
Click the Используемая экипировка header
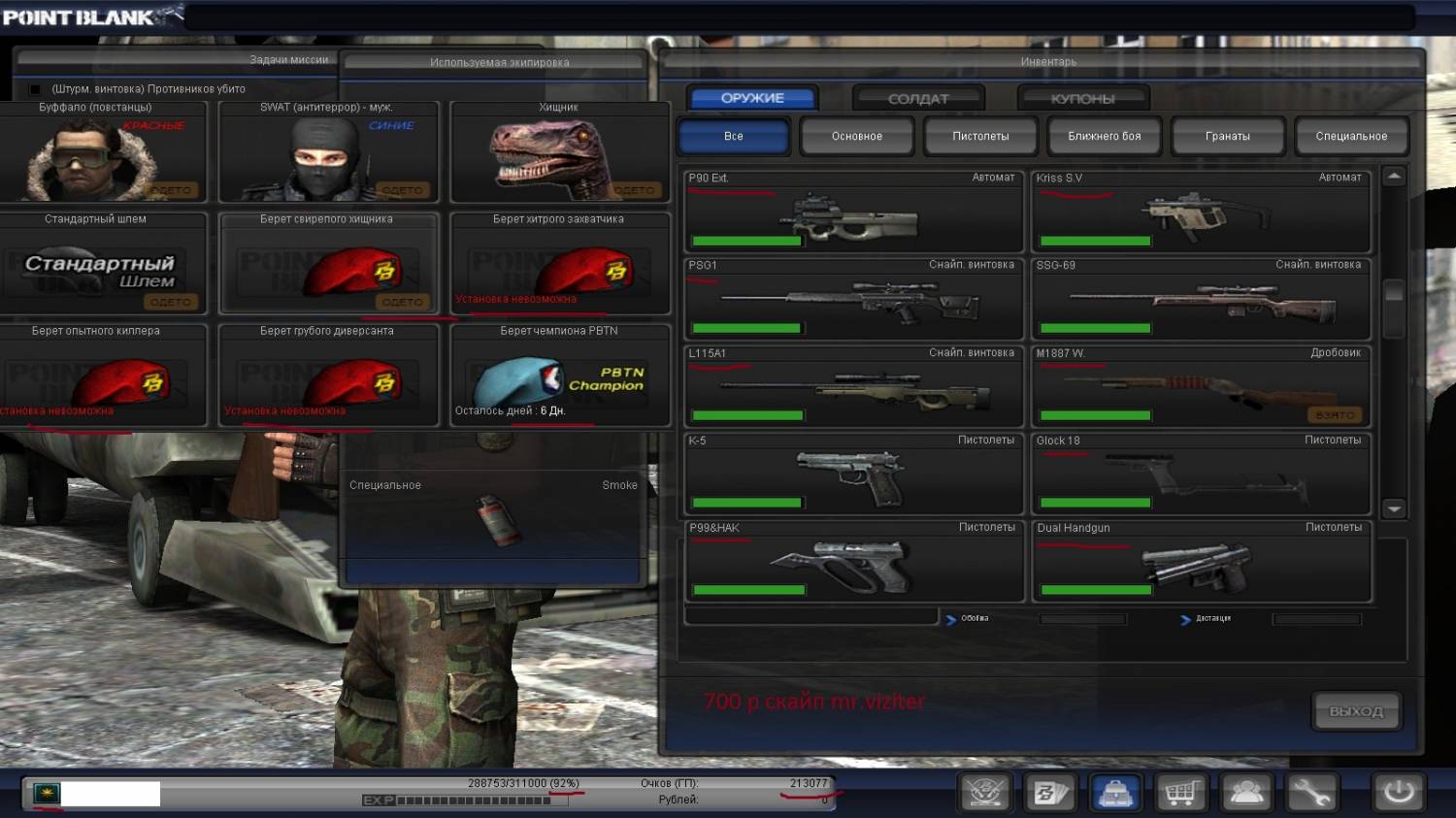tap(500, 63)
